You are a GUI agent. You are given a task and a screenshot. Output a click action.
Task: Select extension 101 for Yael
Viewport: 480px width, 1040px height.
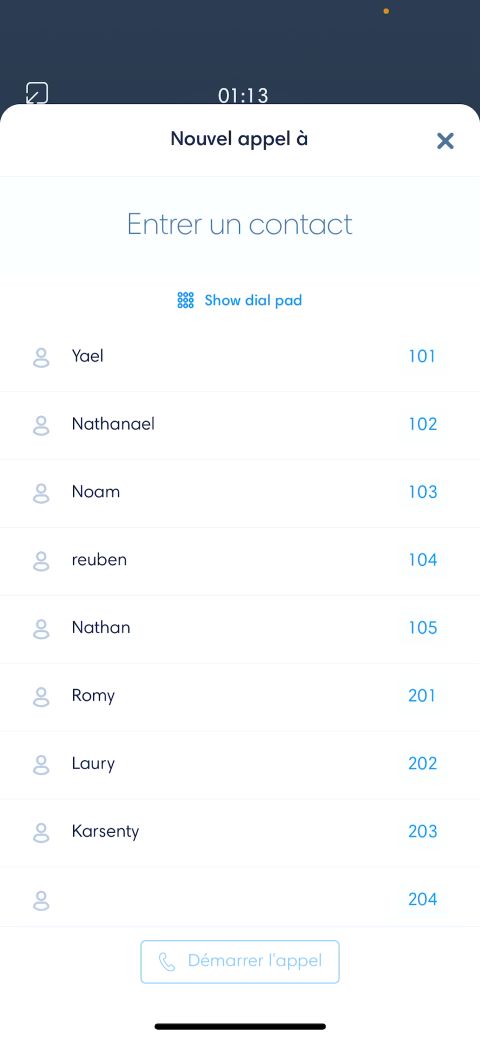pos(422,356)
